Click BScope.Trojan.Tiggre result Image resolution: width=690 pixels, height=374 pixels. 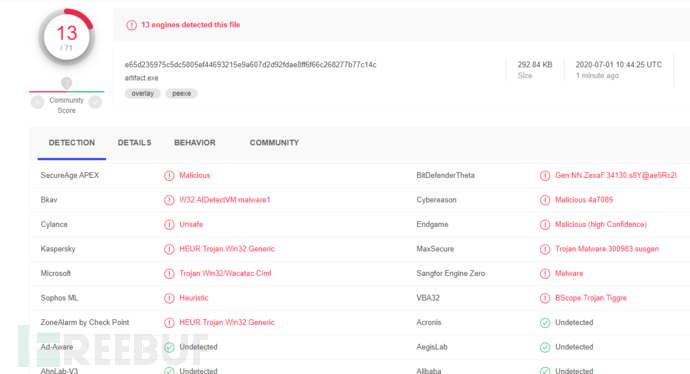click(591, 298)
